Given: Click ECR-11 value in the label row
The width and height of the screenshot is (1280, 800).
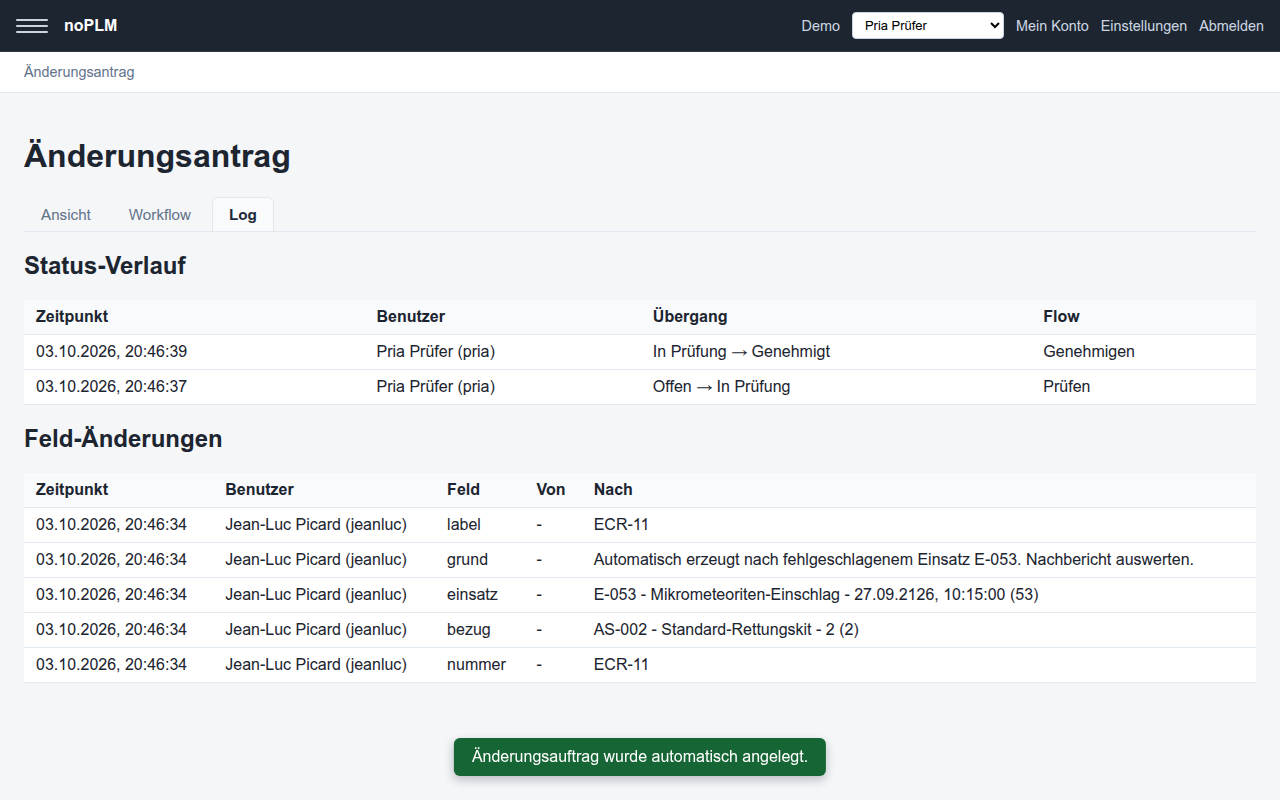Looking at the screenshot, I should click(621, 524).
